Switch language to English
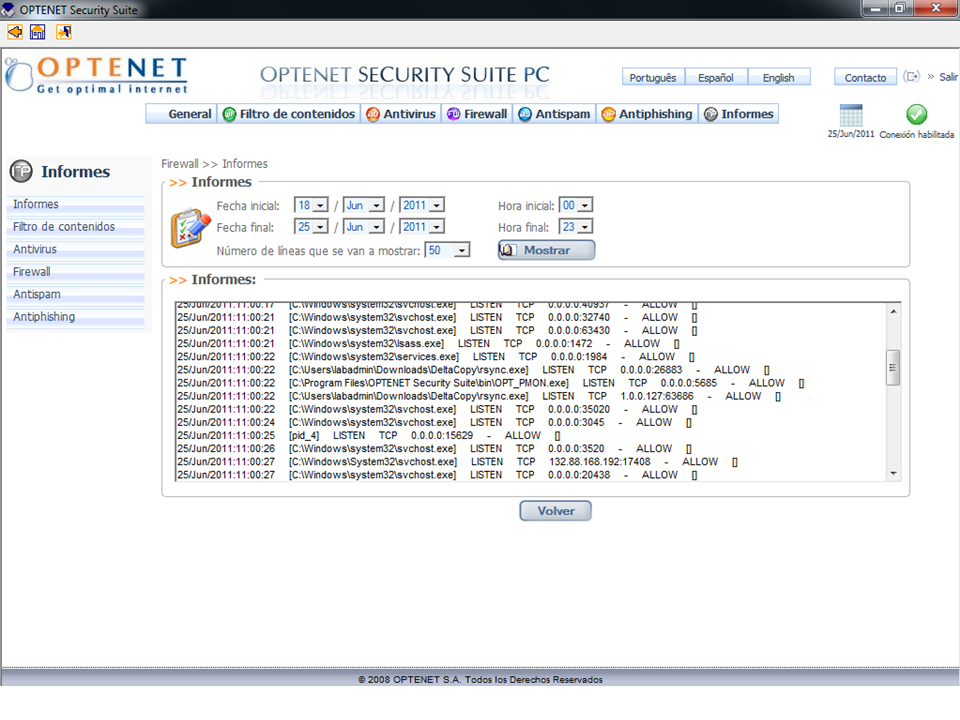 point(778,77)
